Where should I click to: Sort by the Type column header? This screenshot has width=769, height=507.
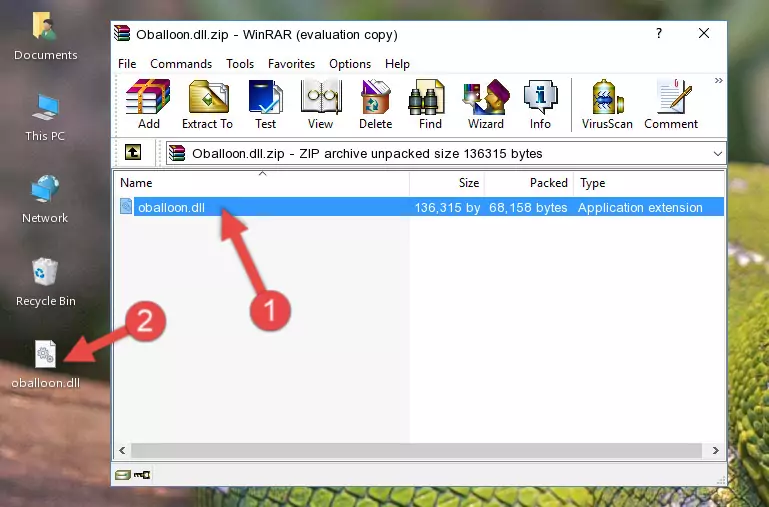[649, 183]
